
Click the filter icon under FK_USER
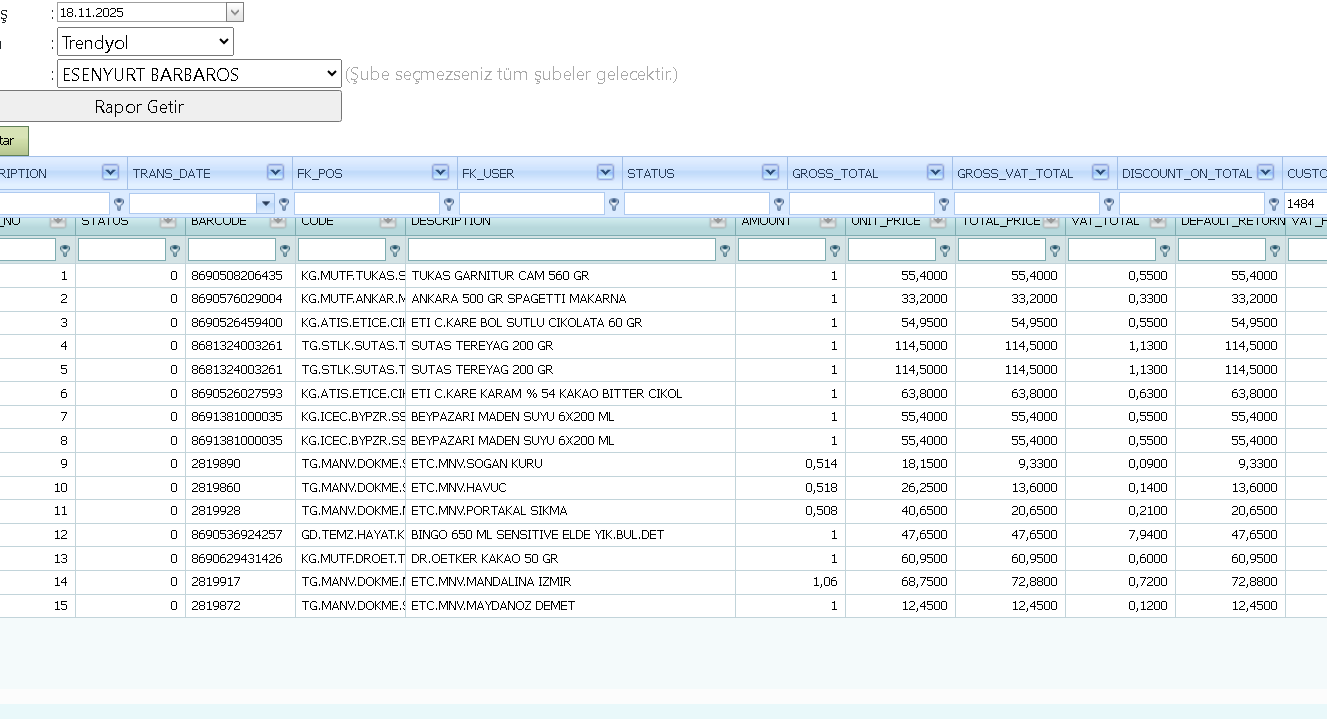coord(613,204)
